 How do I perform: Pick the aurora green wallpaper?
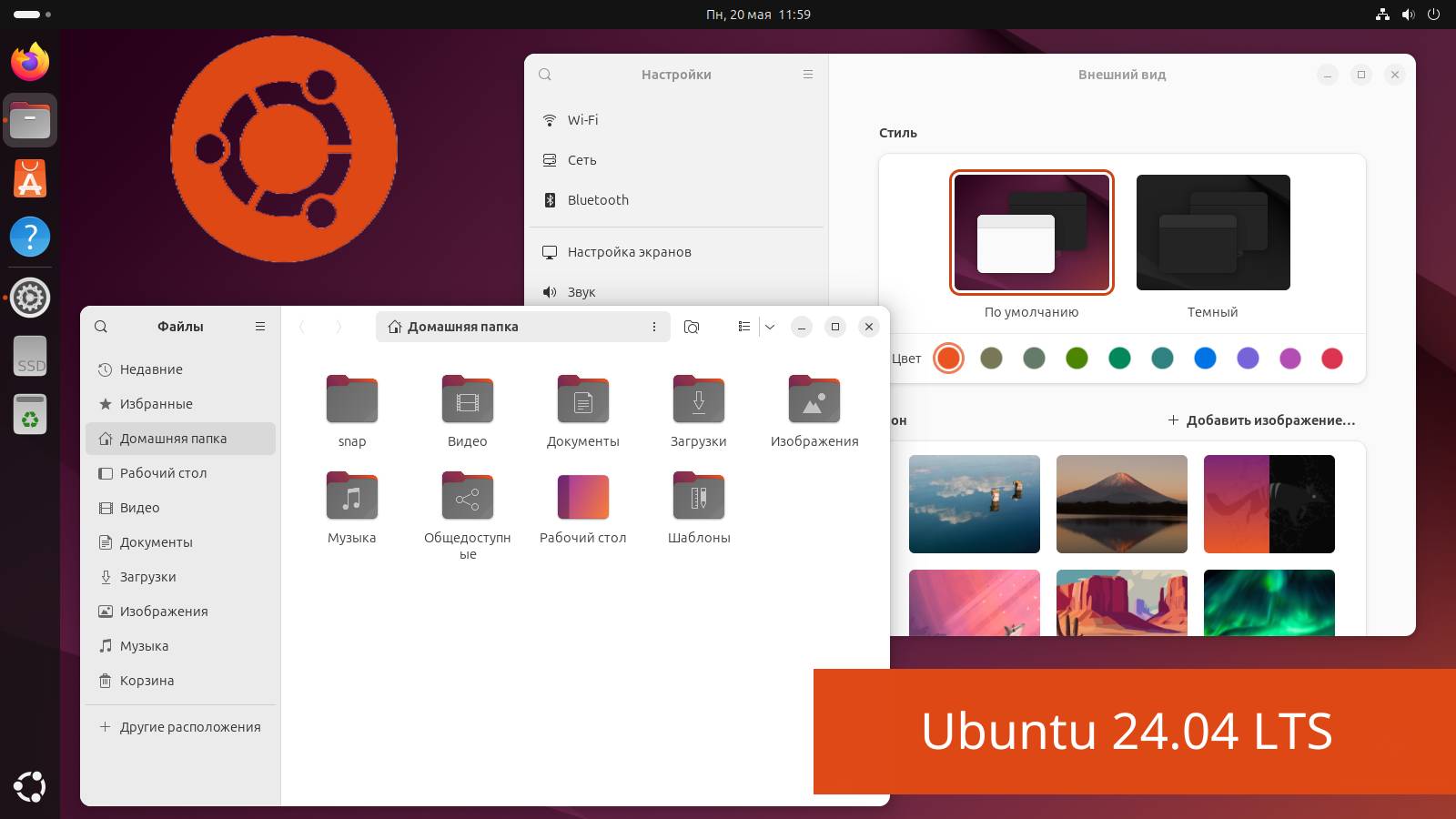pyautogui.click(x=1269, y=602)
